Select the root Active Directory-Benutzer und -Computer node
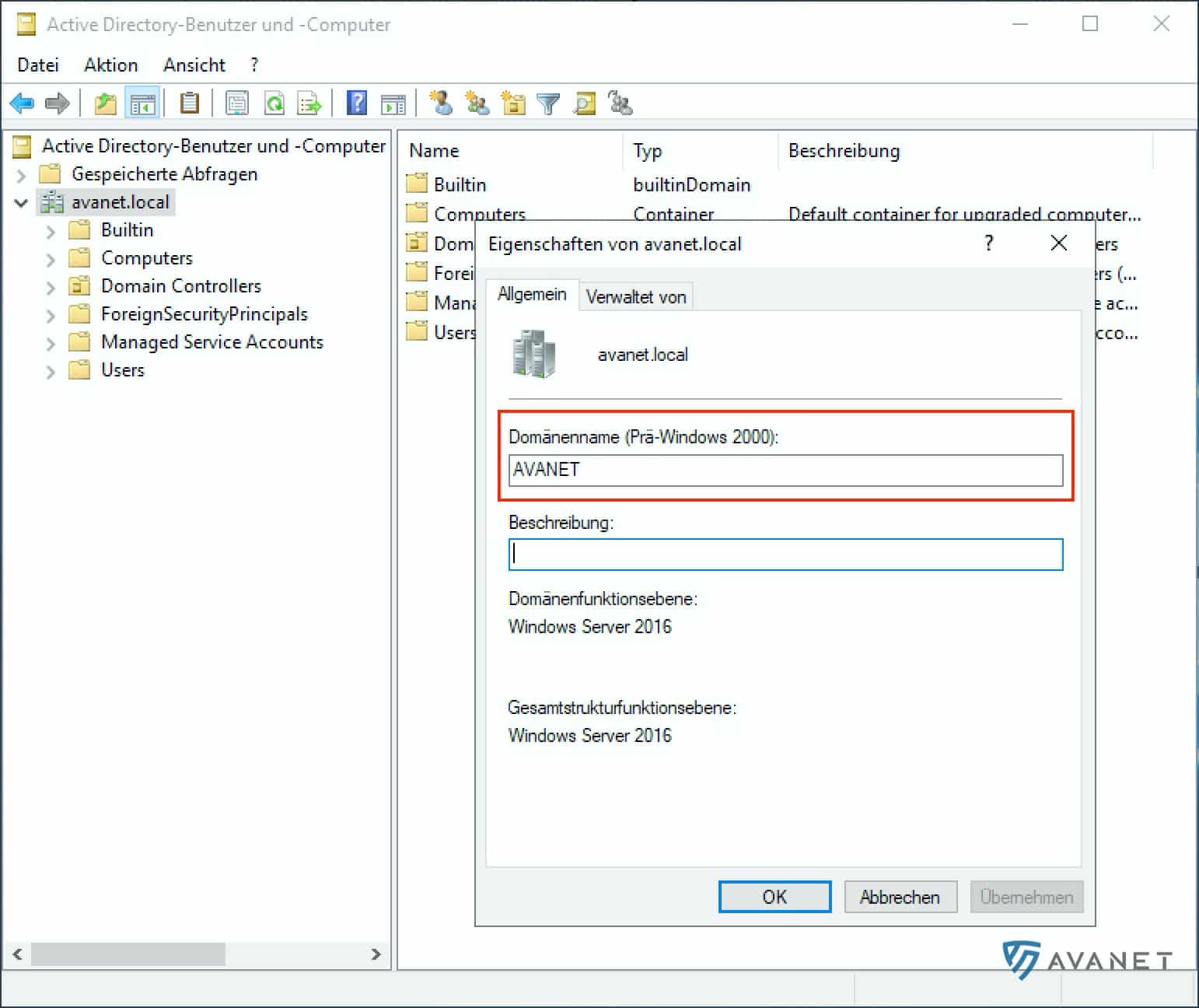 (x=213, y=145)
